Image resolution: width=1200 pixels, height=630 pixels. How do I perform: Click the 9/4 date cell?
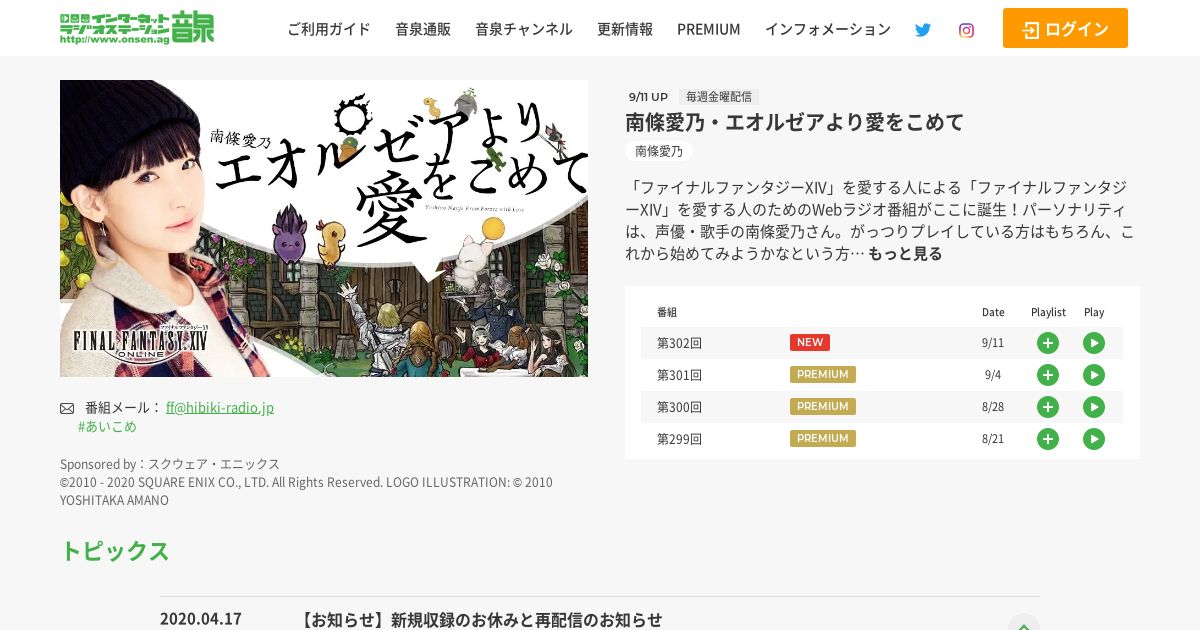(x=993, y=375)
